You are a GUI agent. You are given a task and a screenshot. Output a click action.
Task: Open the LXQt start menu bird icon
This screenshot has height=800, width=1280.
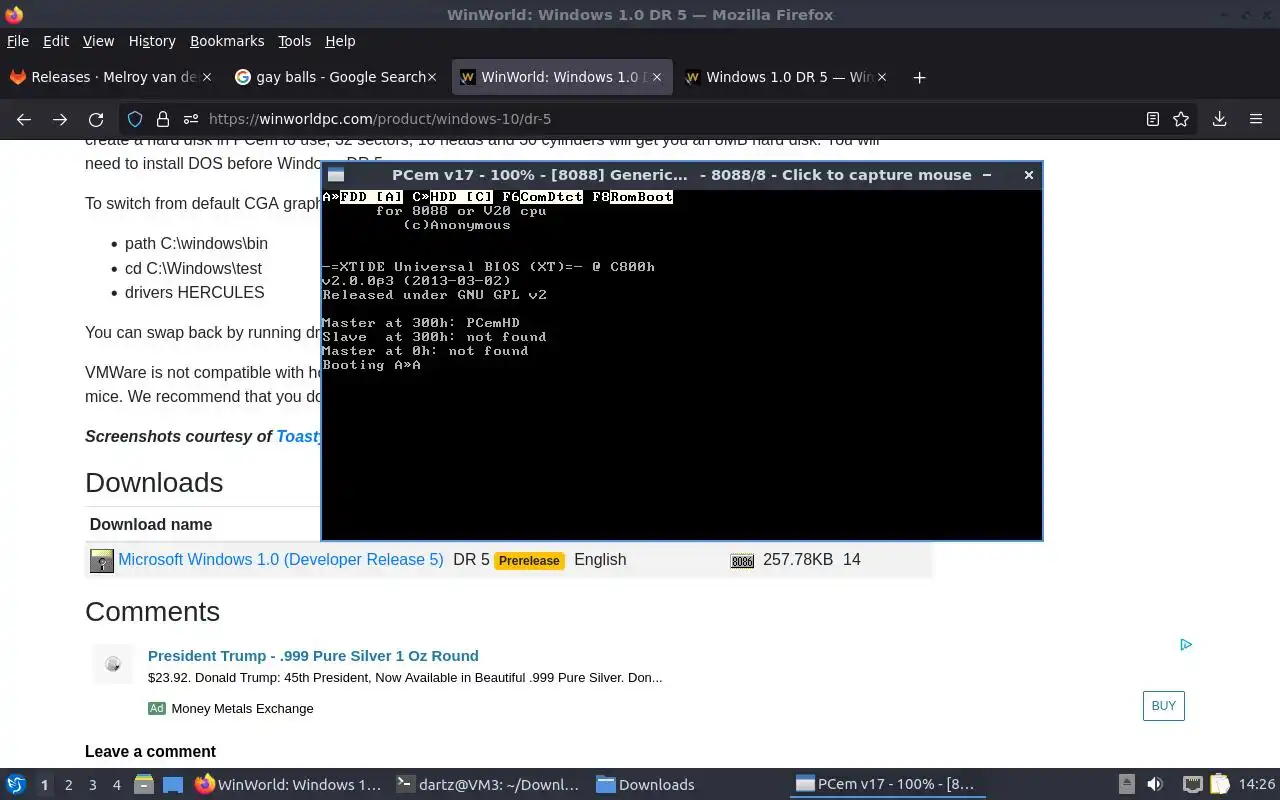(16, 784)
